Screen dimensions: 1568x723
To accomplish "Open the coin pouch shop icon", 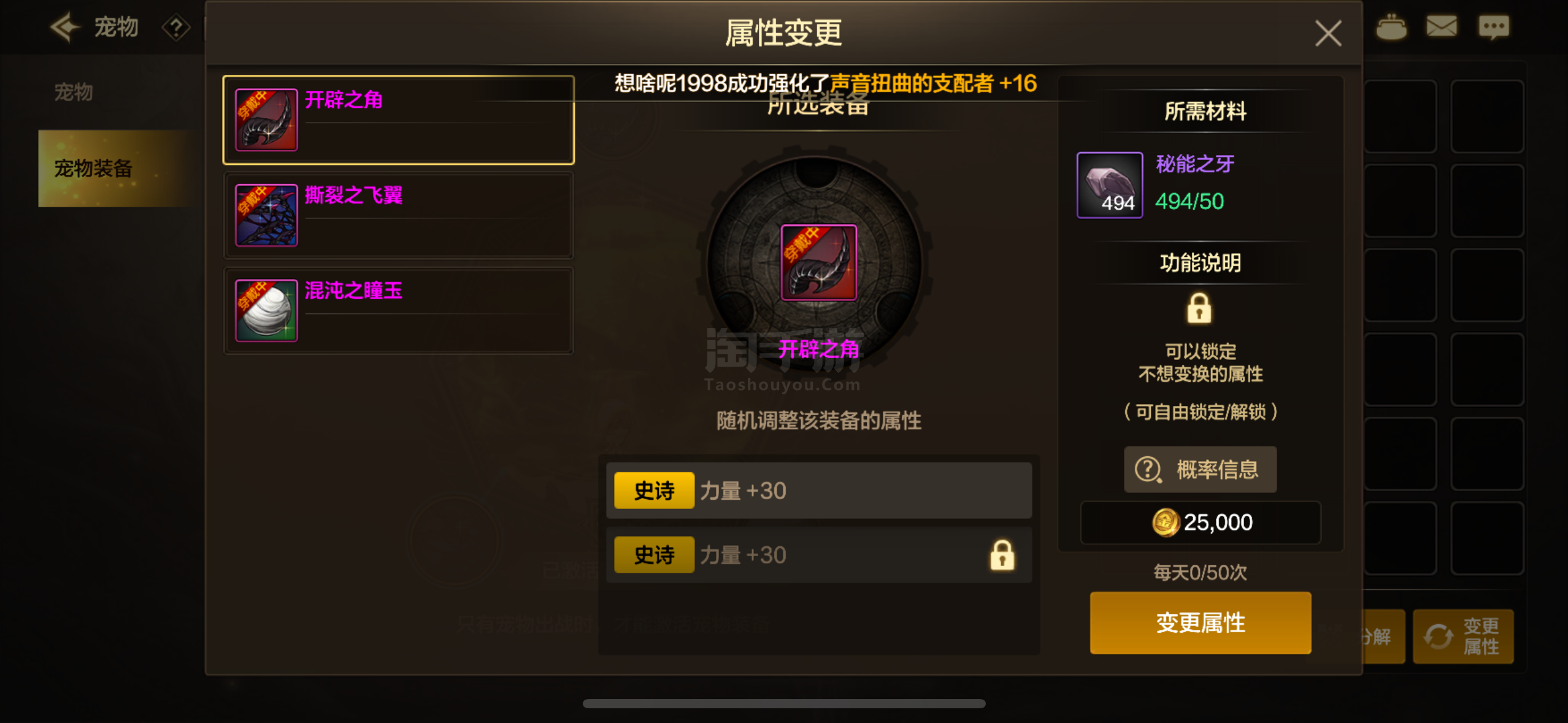I will (1391, 27).
